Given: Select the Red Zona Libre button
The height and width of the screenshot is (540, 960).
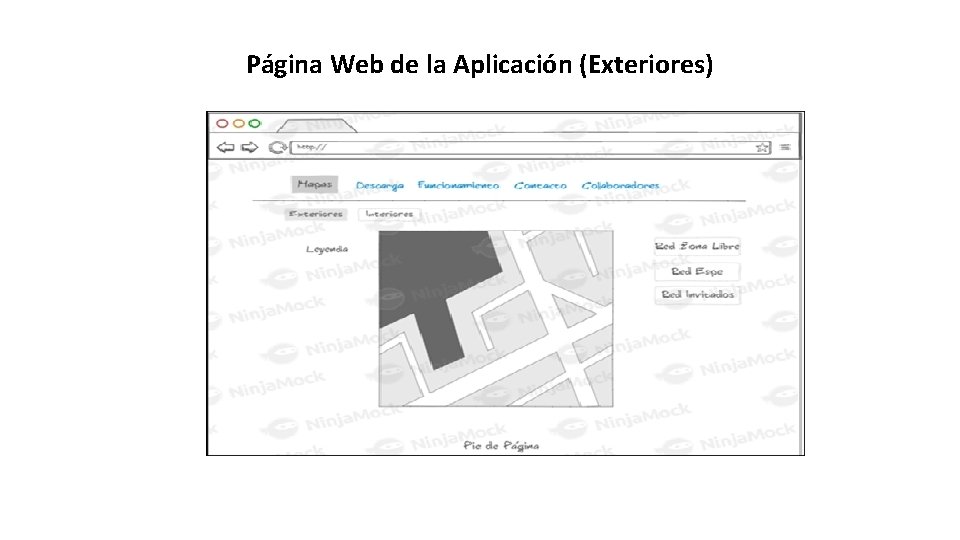Looking at the screenshot, I should point(697,246).
